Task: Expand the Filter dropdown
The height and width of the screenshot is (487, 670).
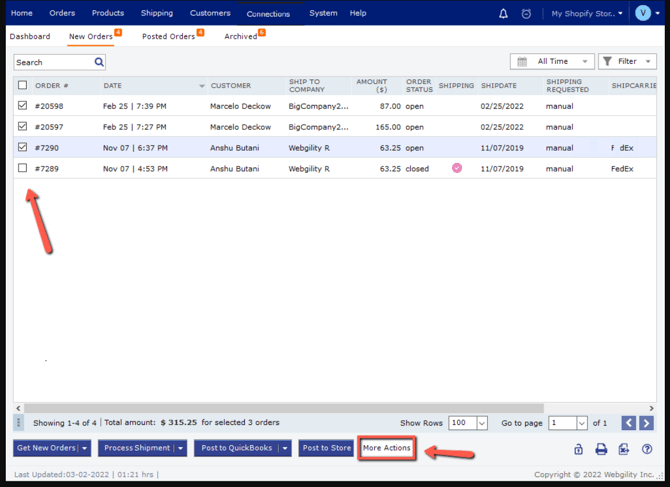Action: point(627,62)
